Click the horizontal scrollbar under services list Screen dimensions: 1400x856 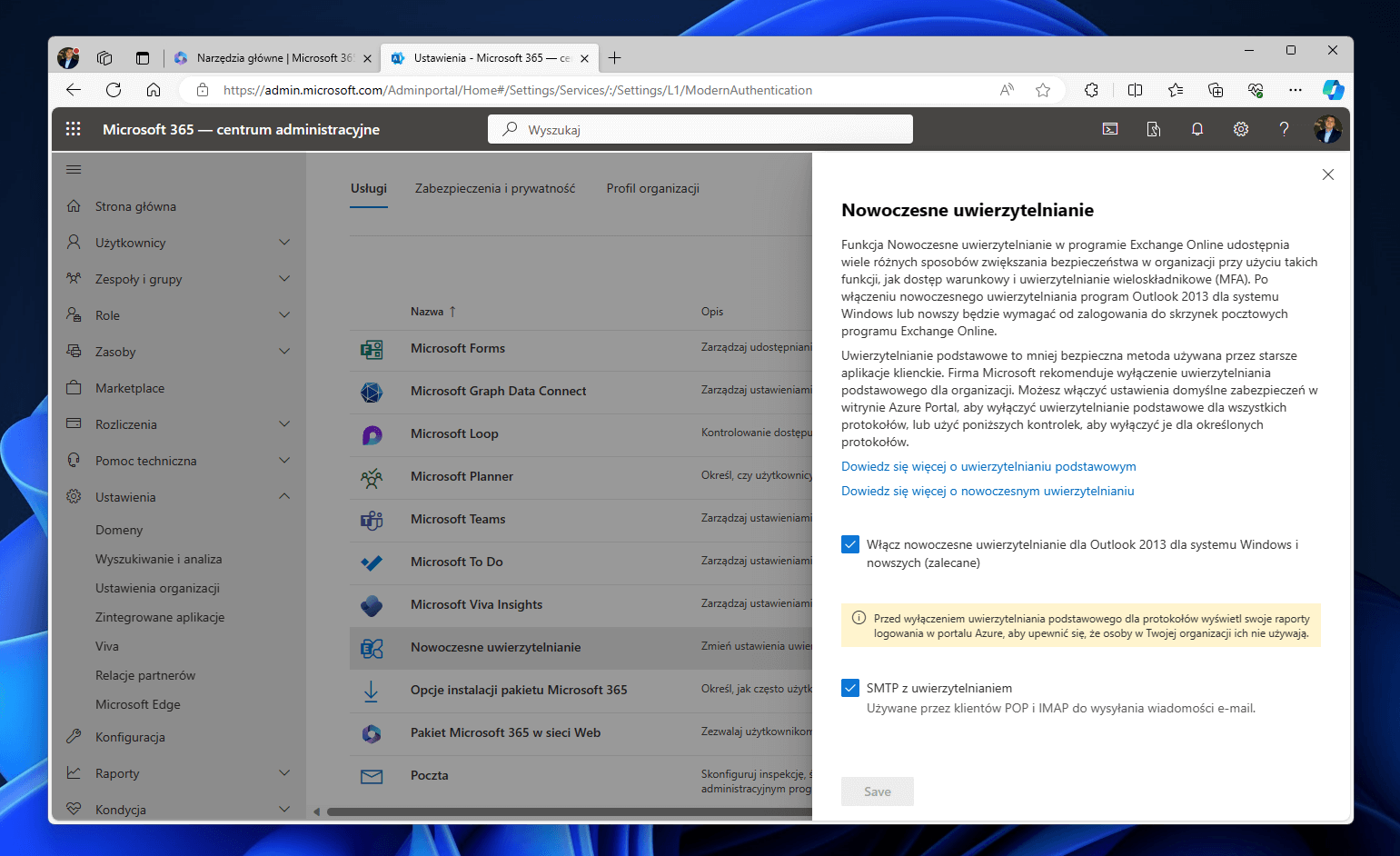point(569,811)
